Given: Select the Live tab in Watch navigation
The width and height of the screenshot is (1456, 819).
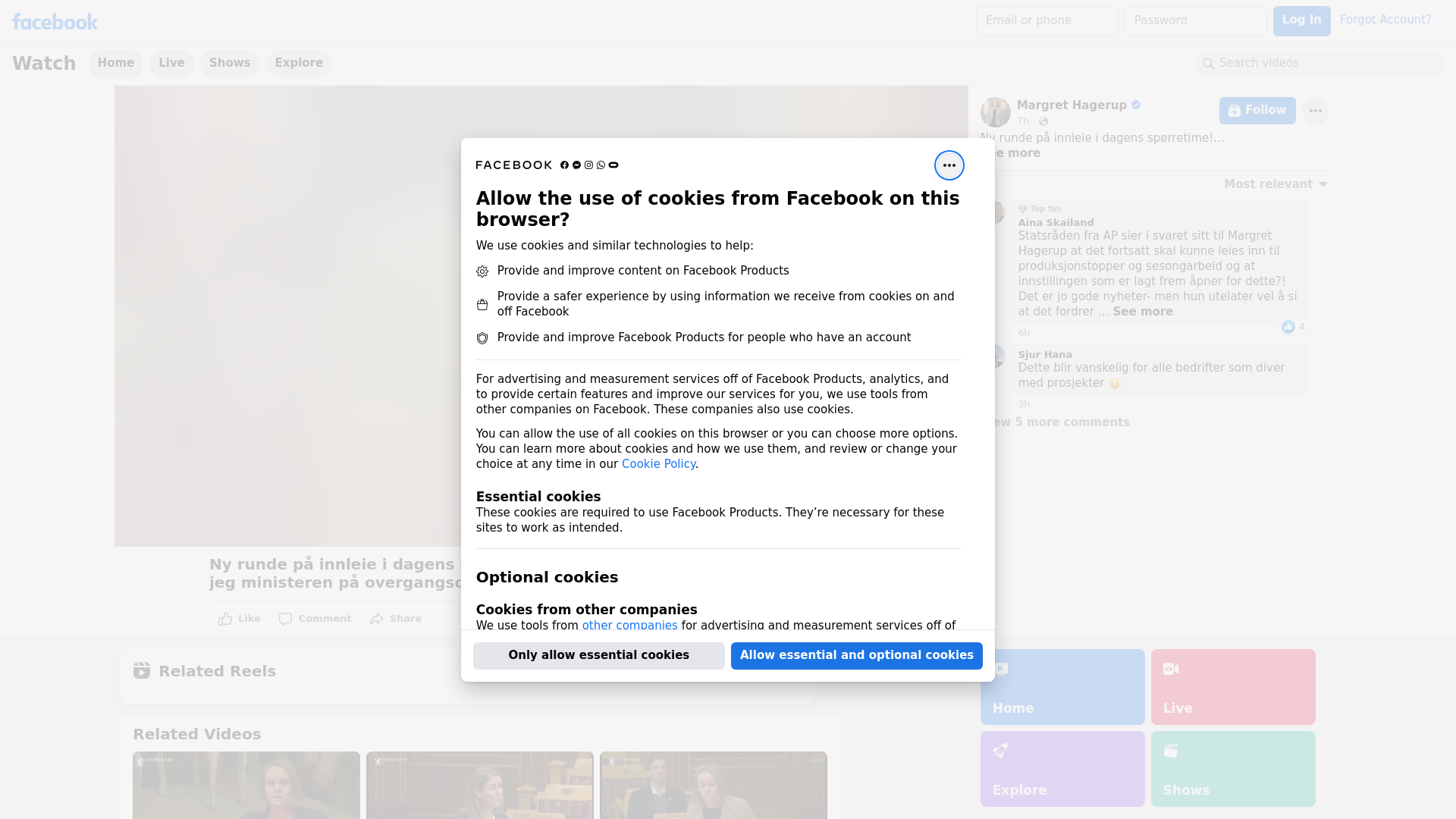Looking at the screenshot, I should [171, 63].
